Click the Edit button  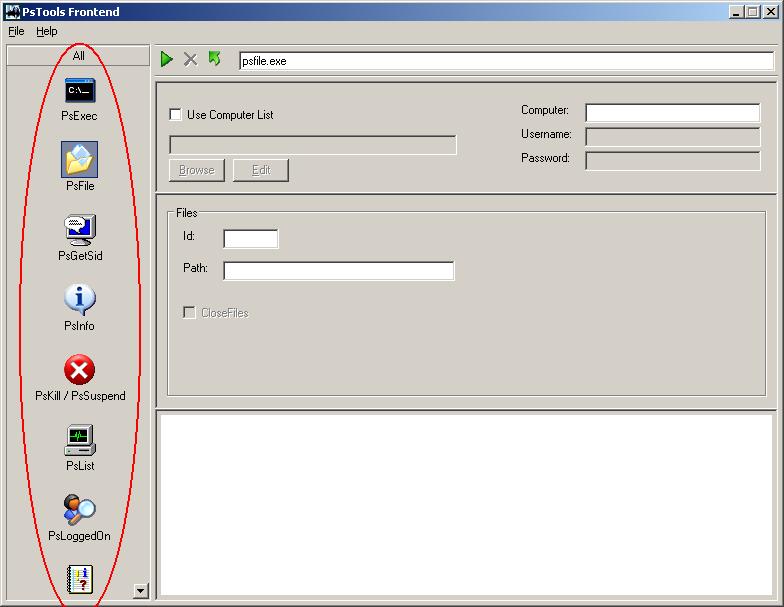(x=260, y=170)
